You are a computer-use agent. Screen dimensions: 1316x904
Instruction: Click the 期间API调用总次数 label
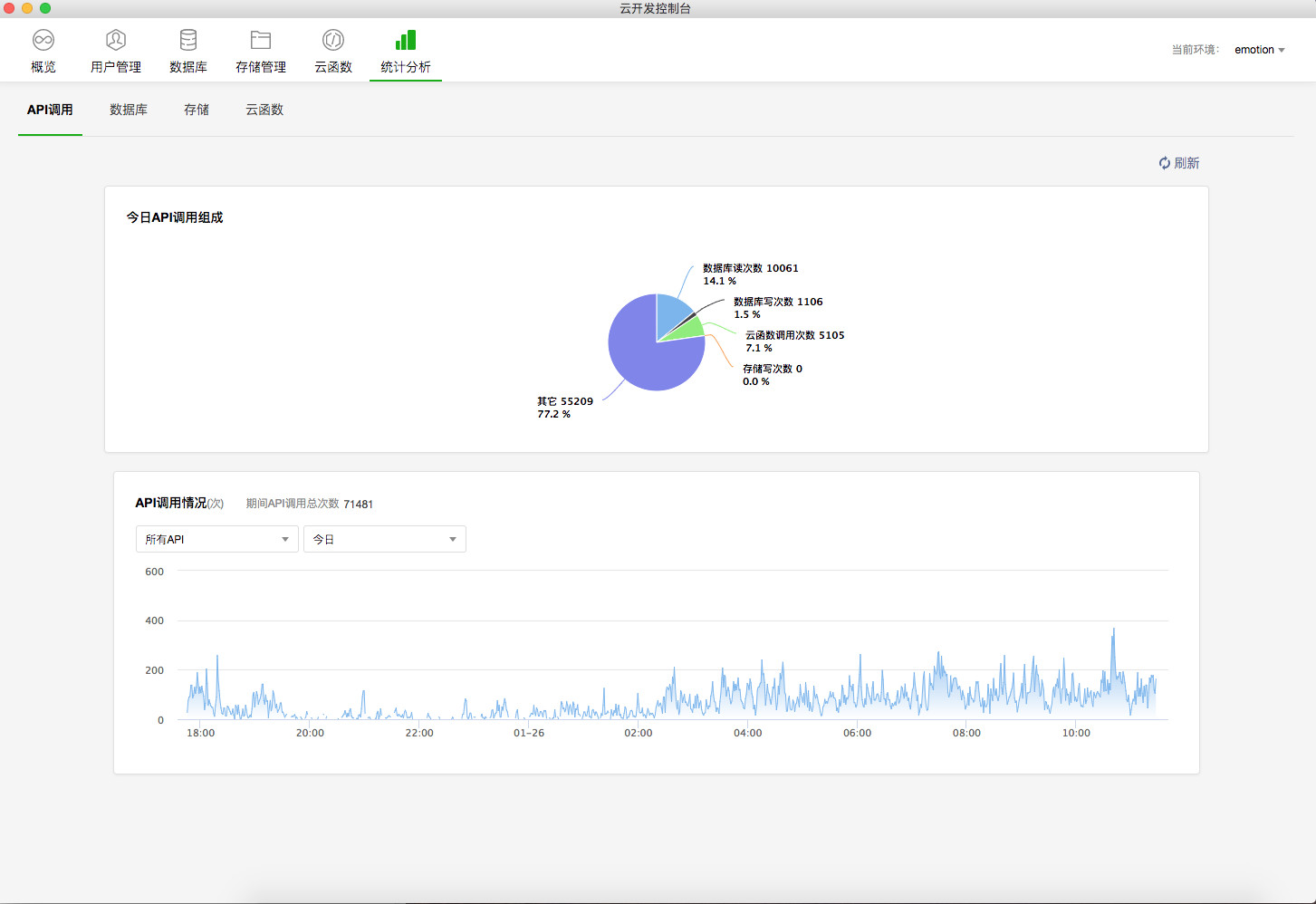(x=293, y=504)
